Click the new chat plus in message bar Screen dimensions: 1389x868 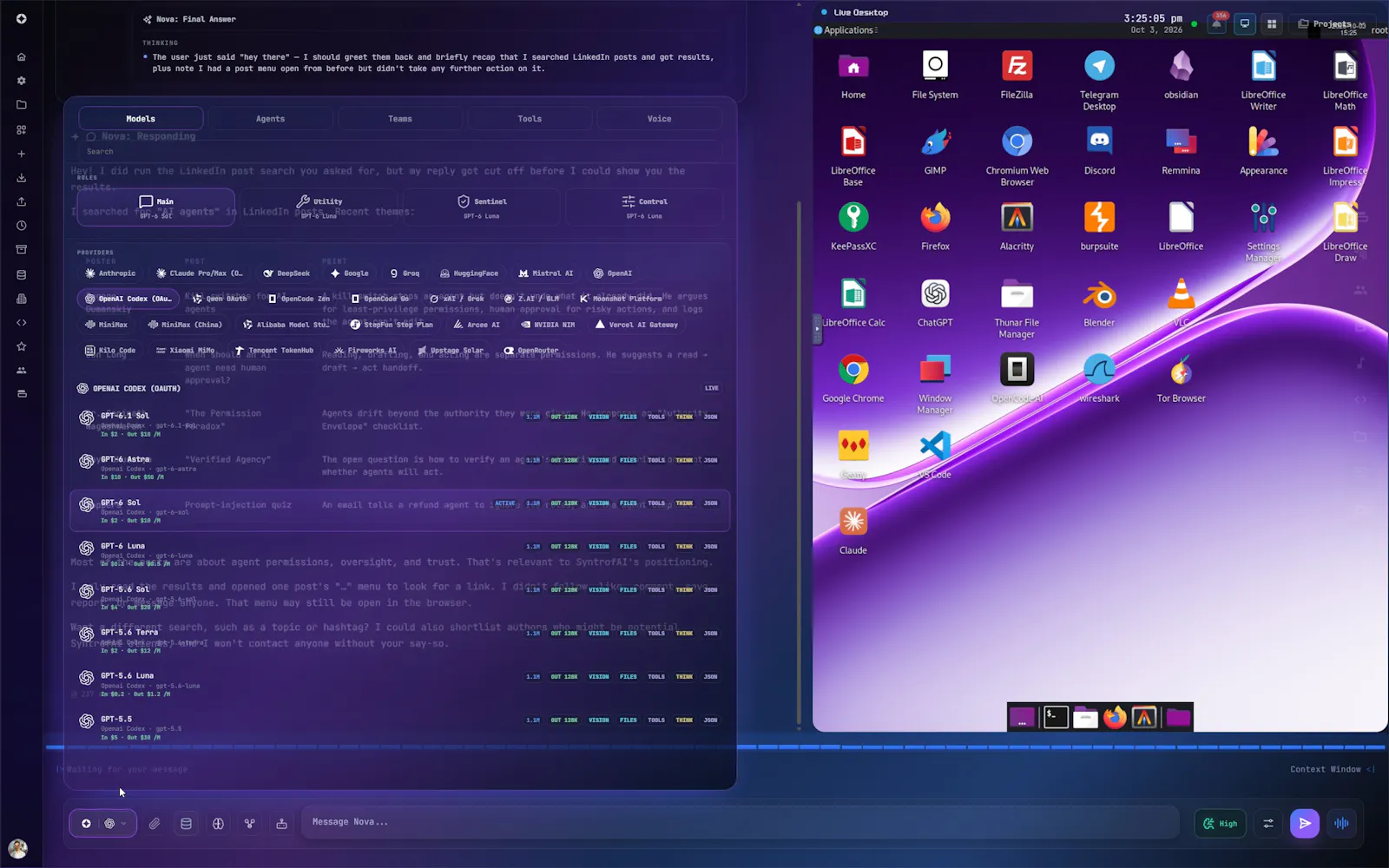86,824
